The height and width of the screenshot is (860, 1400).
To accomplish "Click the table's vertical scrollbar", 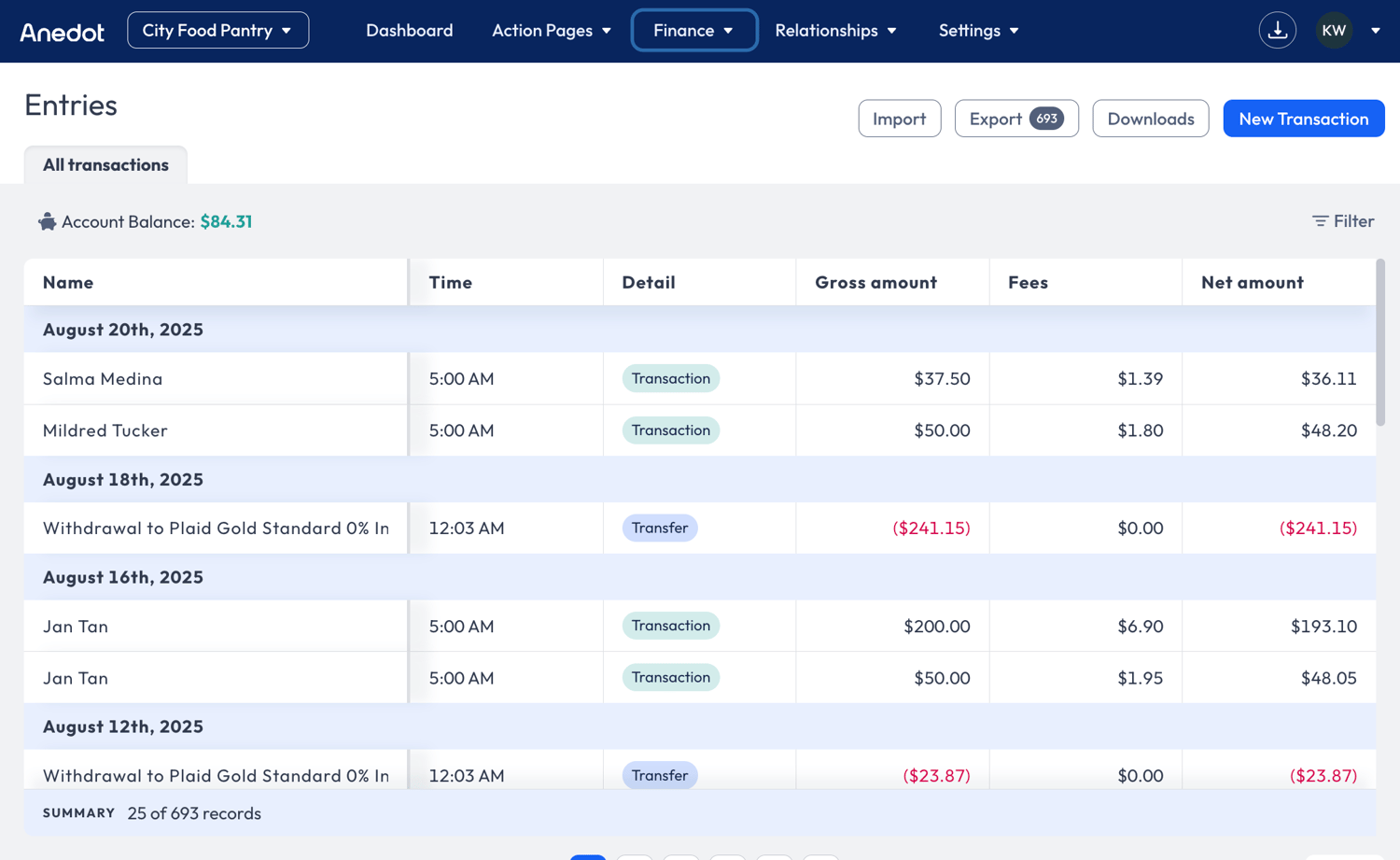I will click(x=1380, y=343).
